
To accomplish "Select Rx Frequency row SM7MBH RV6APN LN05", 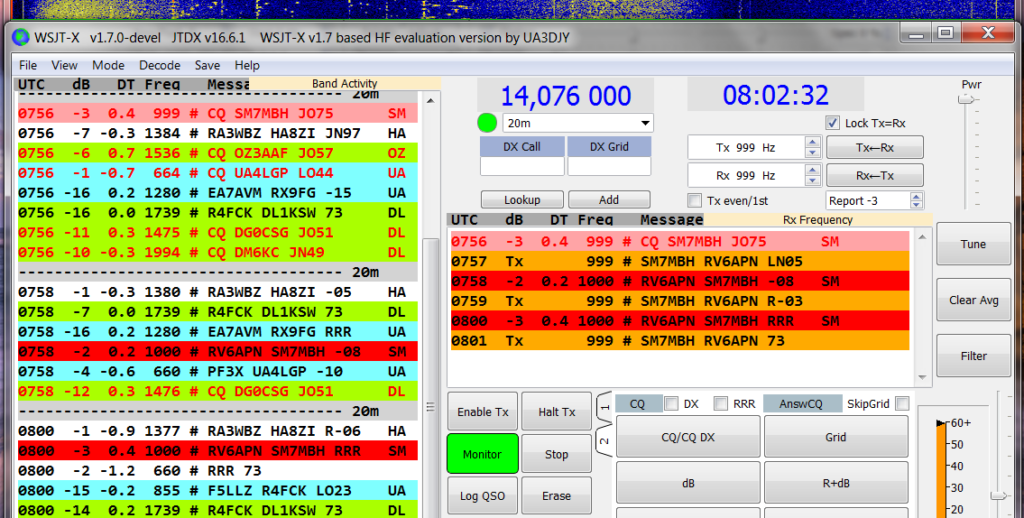I will [680, 261].
